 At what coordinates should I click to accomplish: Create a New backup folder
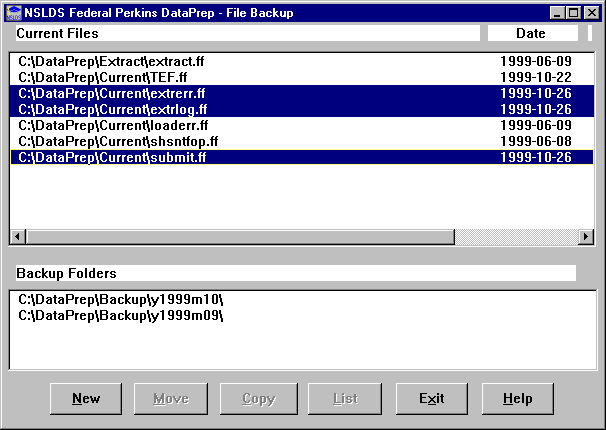(x=86, y=399)
